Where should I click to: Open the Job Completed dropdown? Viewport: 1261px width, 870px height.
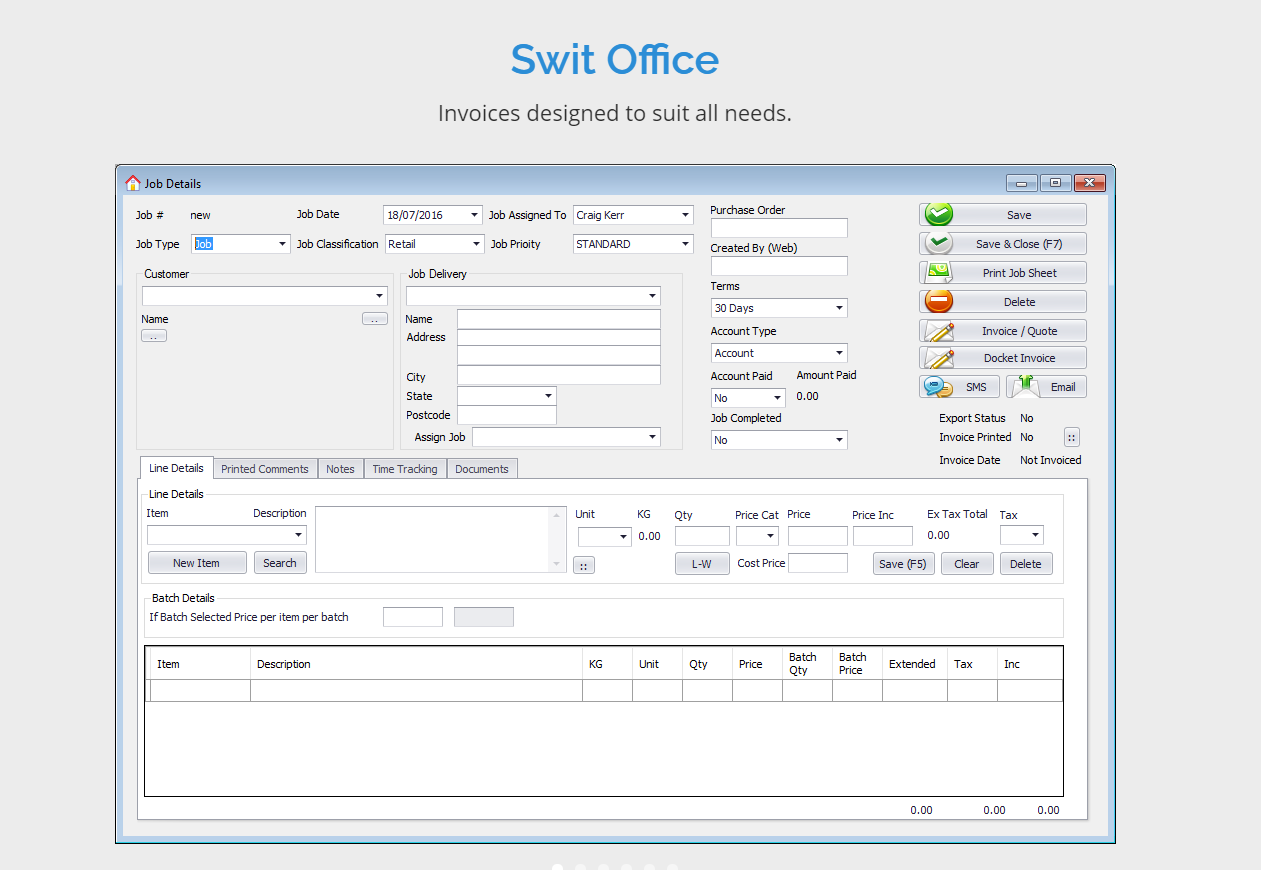click(x=838, y=440)
